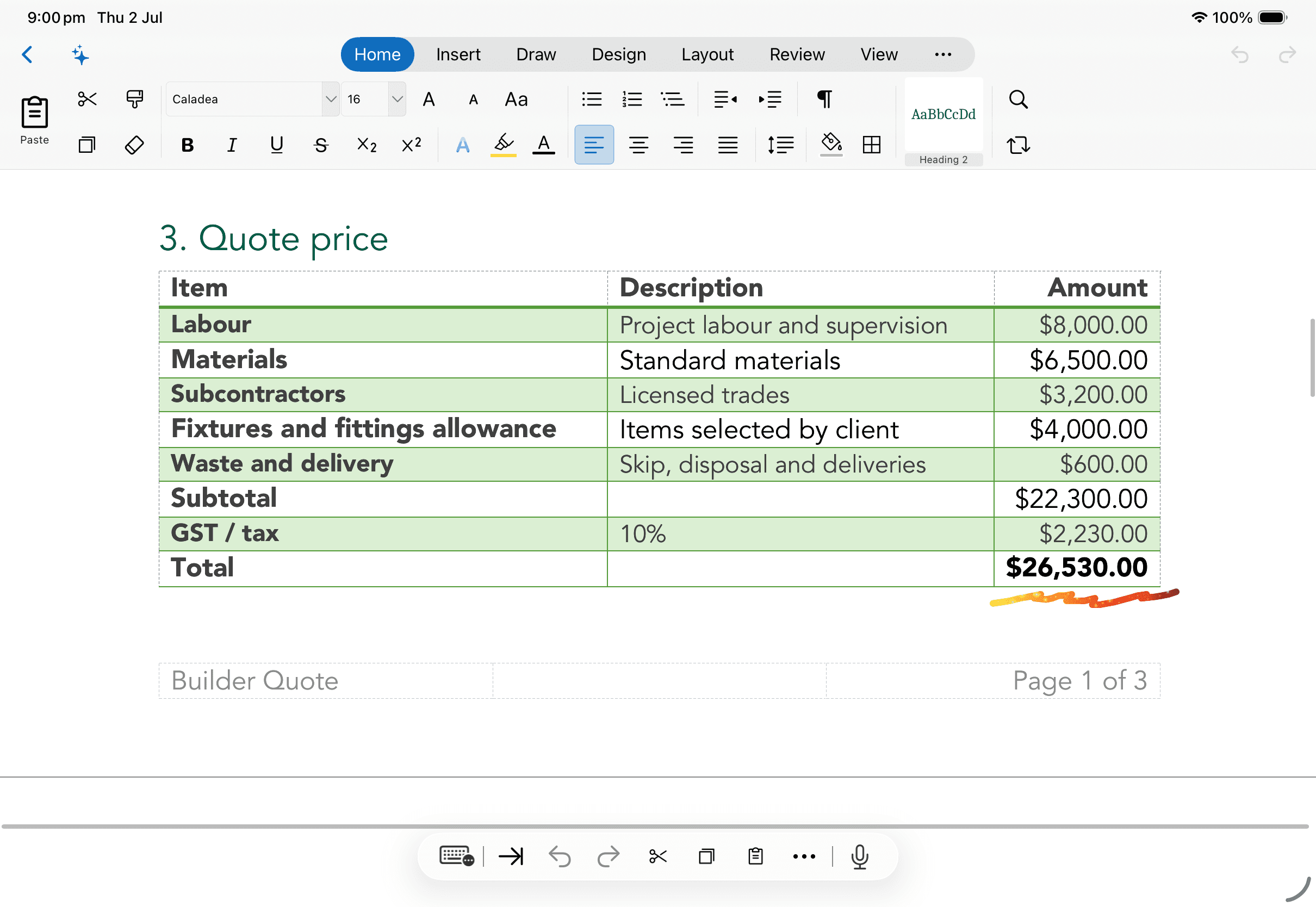Tap the keyboard icon in bottom bar
Image resolution: width=1316 pixels, height=907 pixels.
[456, 856]
